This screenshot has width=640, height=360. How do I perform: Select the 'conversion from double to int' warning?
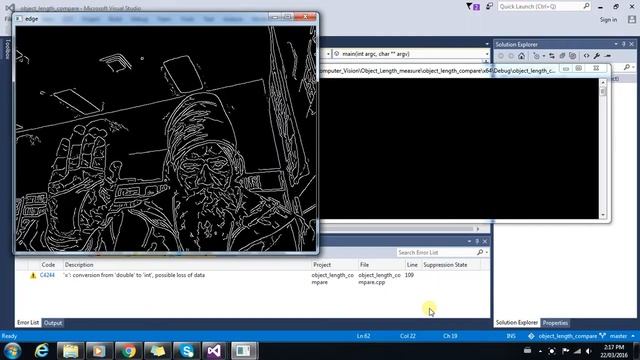[134, 276]
